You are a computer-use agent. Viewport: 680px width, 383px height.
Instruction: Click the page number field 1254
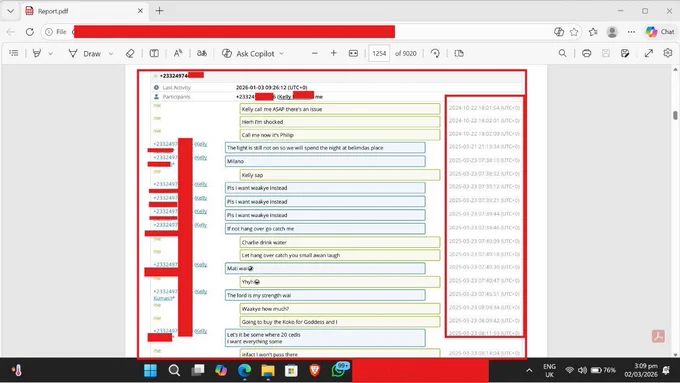[379, 53]
